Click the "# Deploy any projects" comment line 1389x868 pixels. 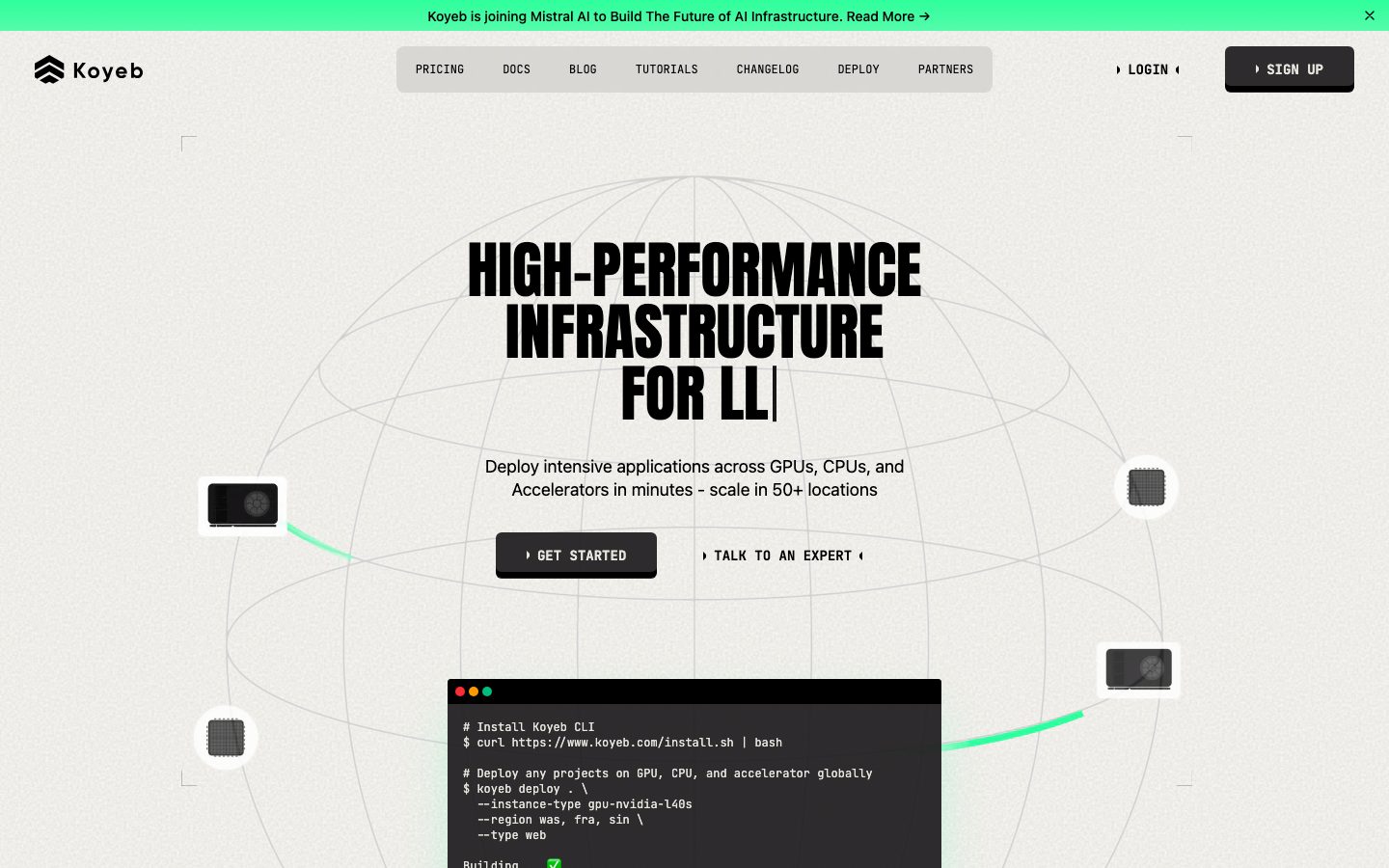667,773
